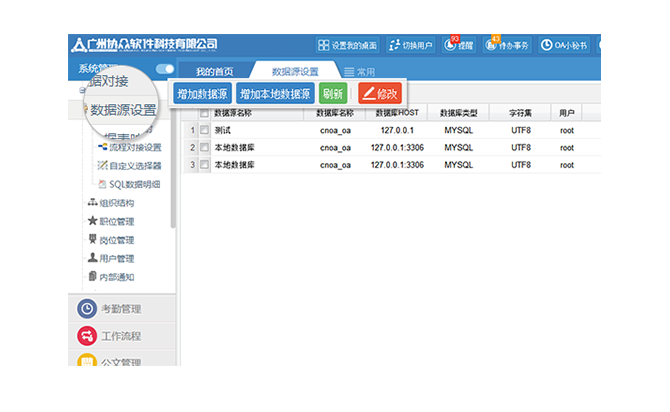Select 组织结构 in the sidebar tree
The width and height of the screenshot is (670, 412).
point(109,203)
